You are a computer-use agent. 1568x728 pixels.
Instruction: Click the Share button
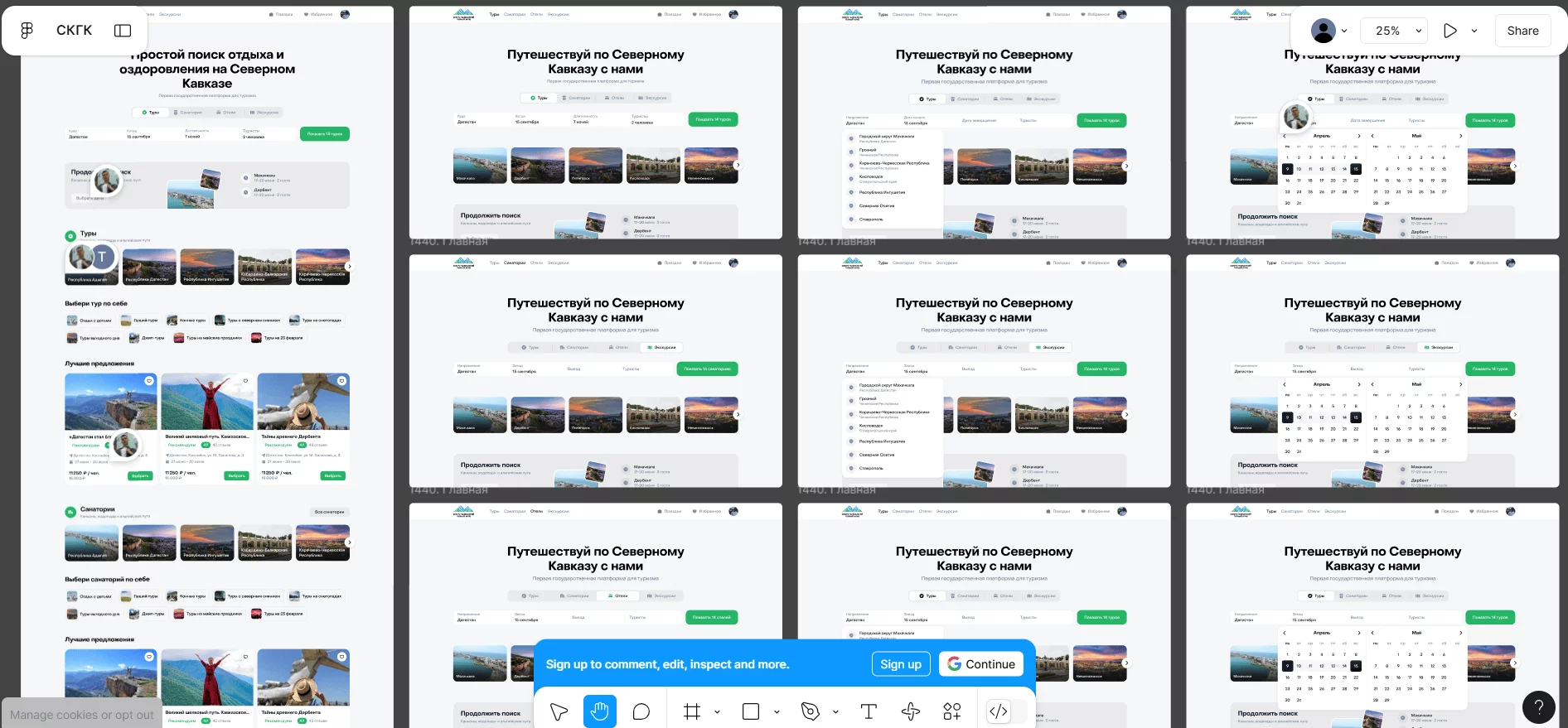(x=1522, y=31)
